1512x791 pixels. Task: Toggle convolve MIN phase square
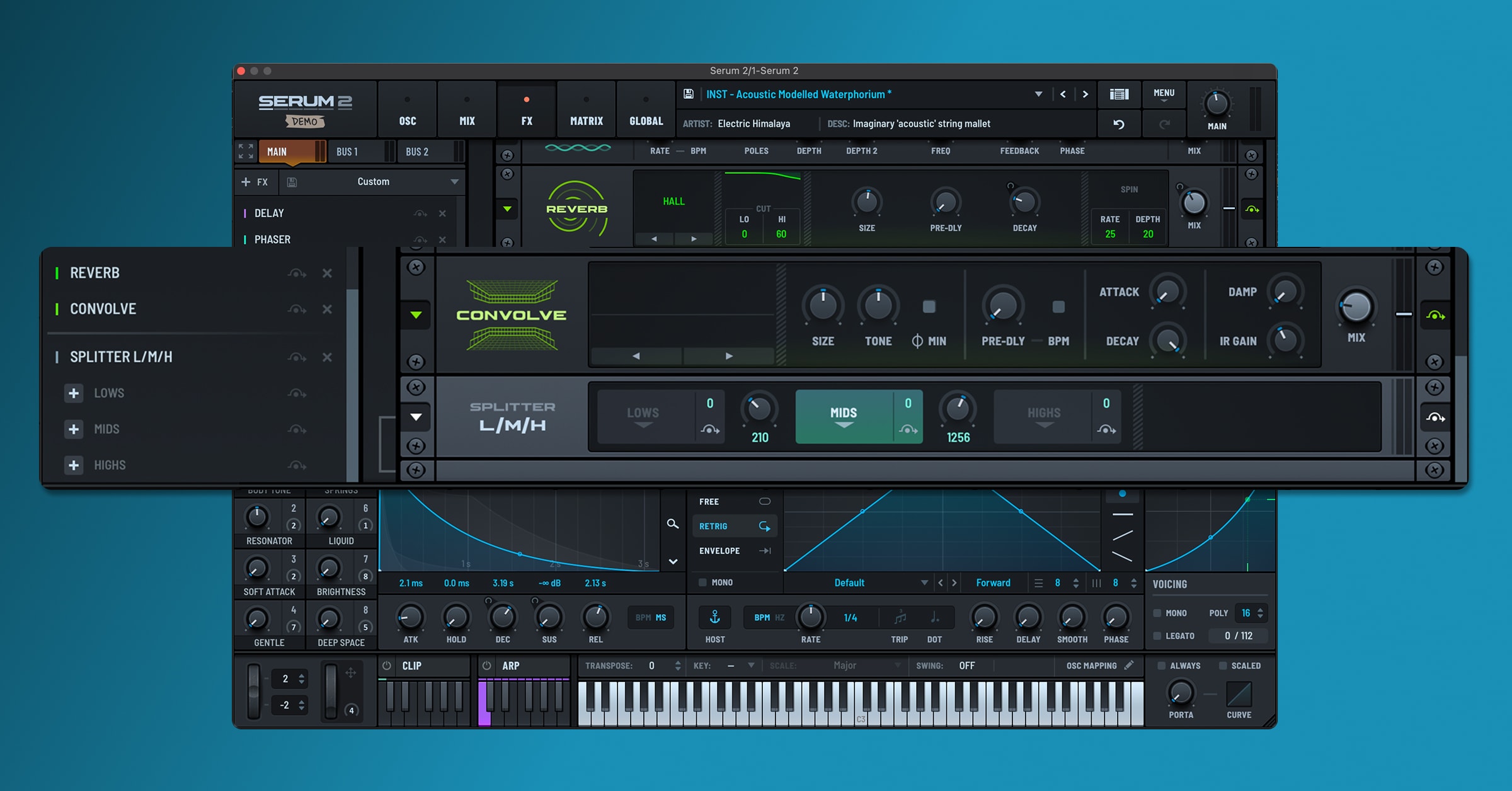click(x=929, y=307)
